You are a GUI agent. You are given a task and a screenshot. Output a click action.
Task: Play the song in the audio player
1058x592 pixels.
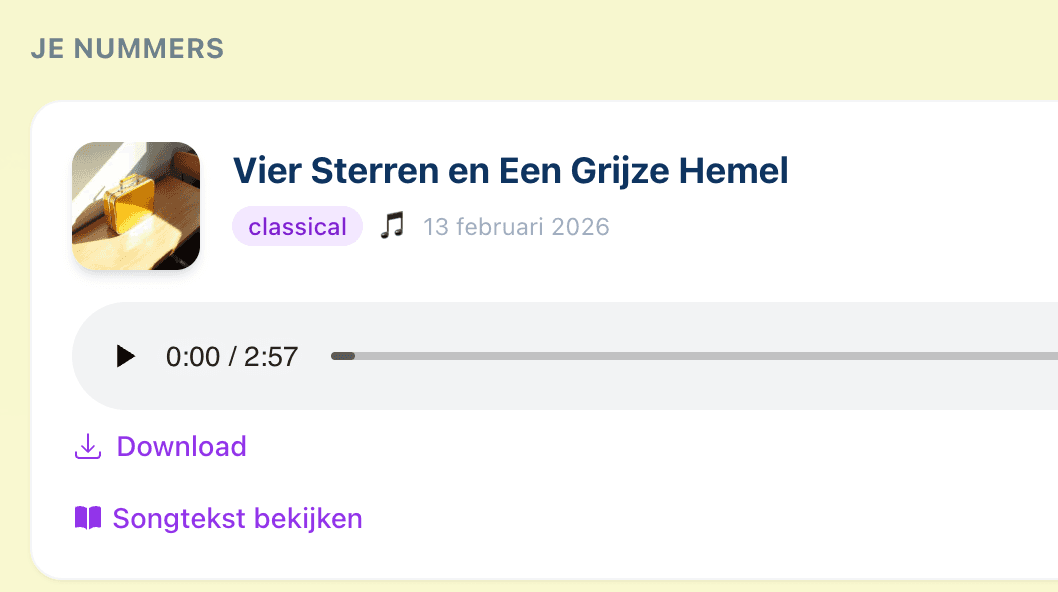(124, 356)
